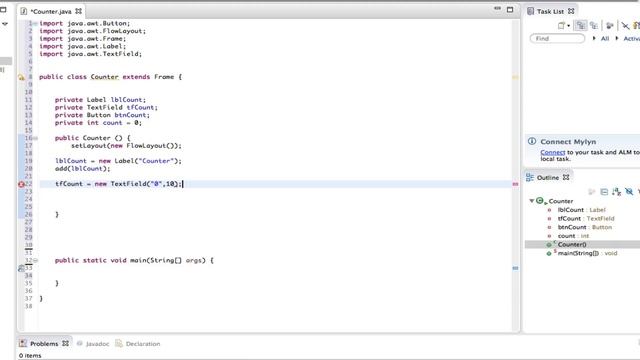Click the marker icon beside line 33
640x360 pixels.
coord(21,268)
